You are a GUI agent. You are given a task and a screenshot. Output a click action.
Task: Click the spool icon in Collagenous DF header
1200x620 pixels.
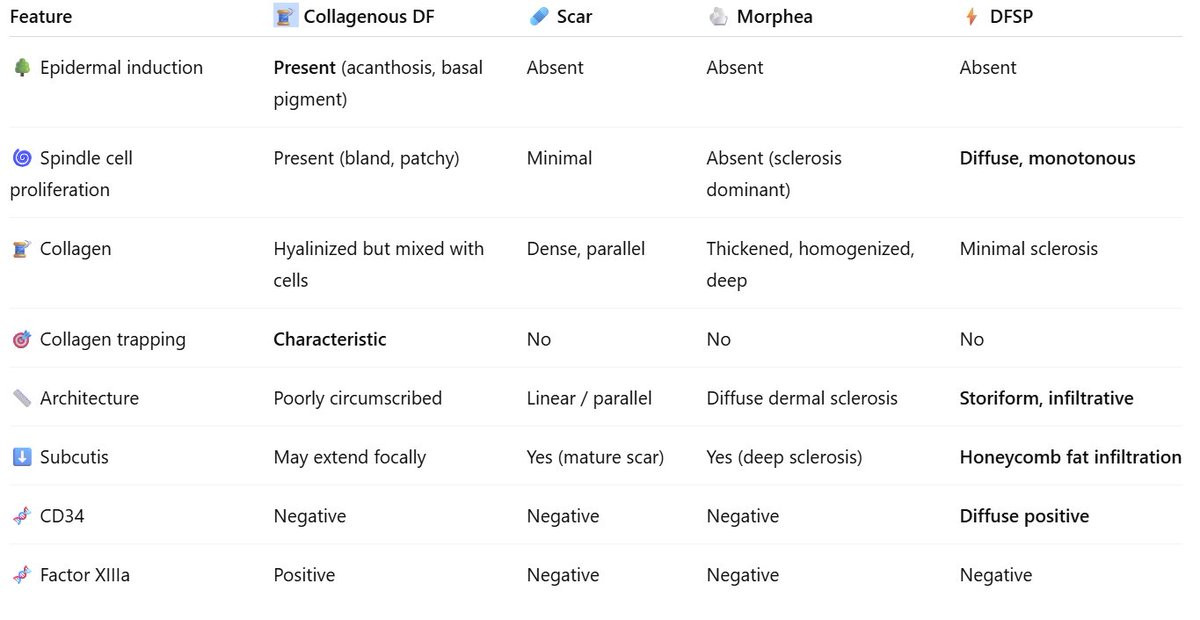click(x=286, y=16)
